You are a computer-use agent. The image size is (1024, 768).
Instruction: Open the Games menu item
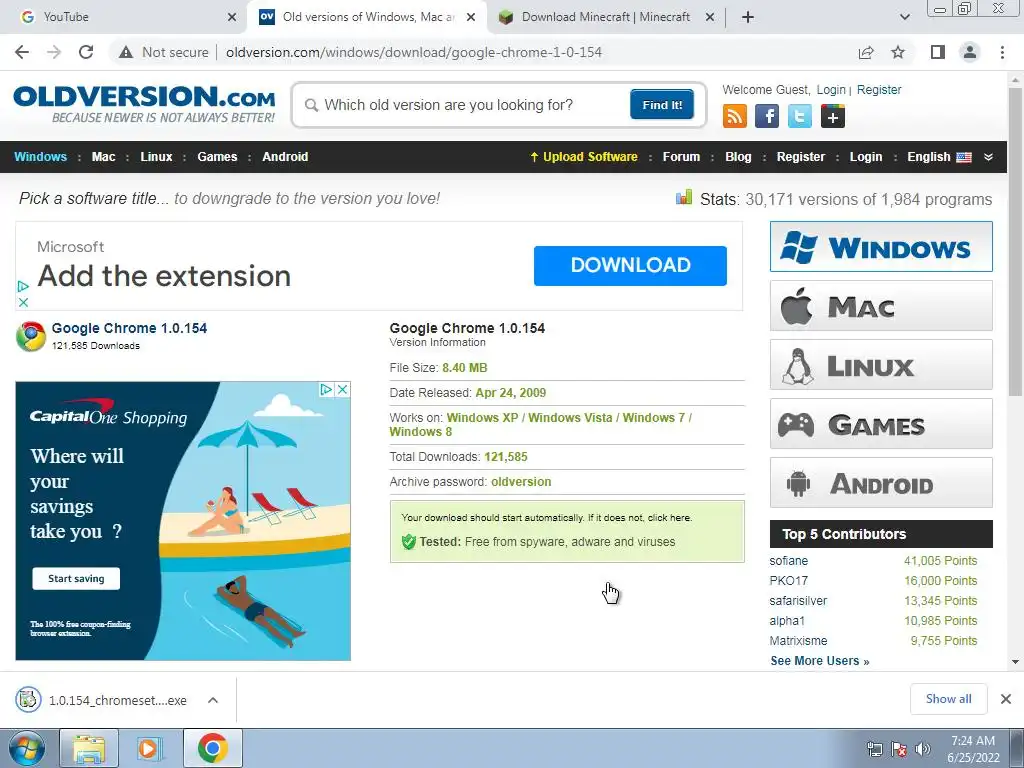pos(217,157)
